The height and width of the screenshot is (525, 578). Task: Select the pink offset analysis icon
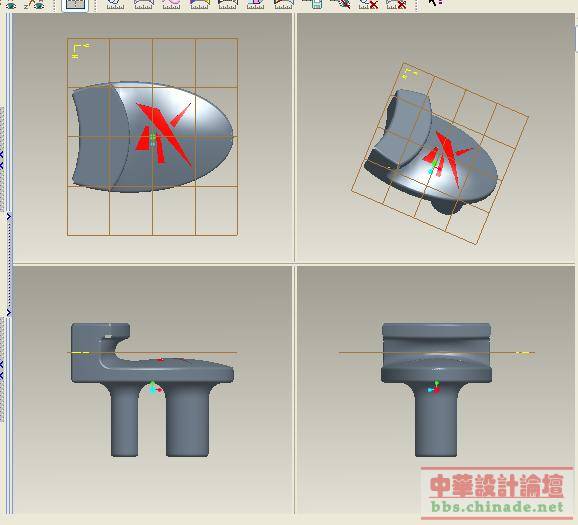[171, 4]
